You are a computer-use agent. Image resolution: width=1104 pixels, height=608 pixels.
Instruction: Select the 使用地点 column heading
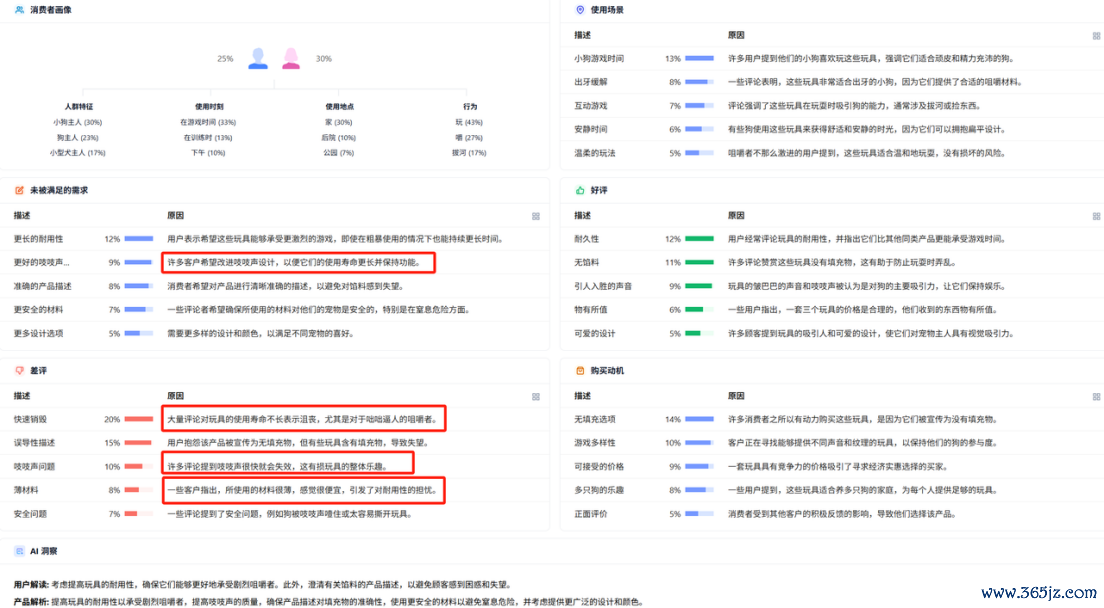pyautogui.click(x=339, y=107)
